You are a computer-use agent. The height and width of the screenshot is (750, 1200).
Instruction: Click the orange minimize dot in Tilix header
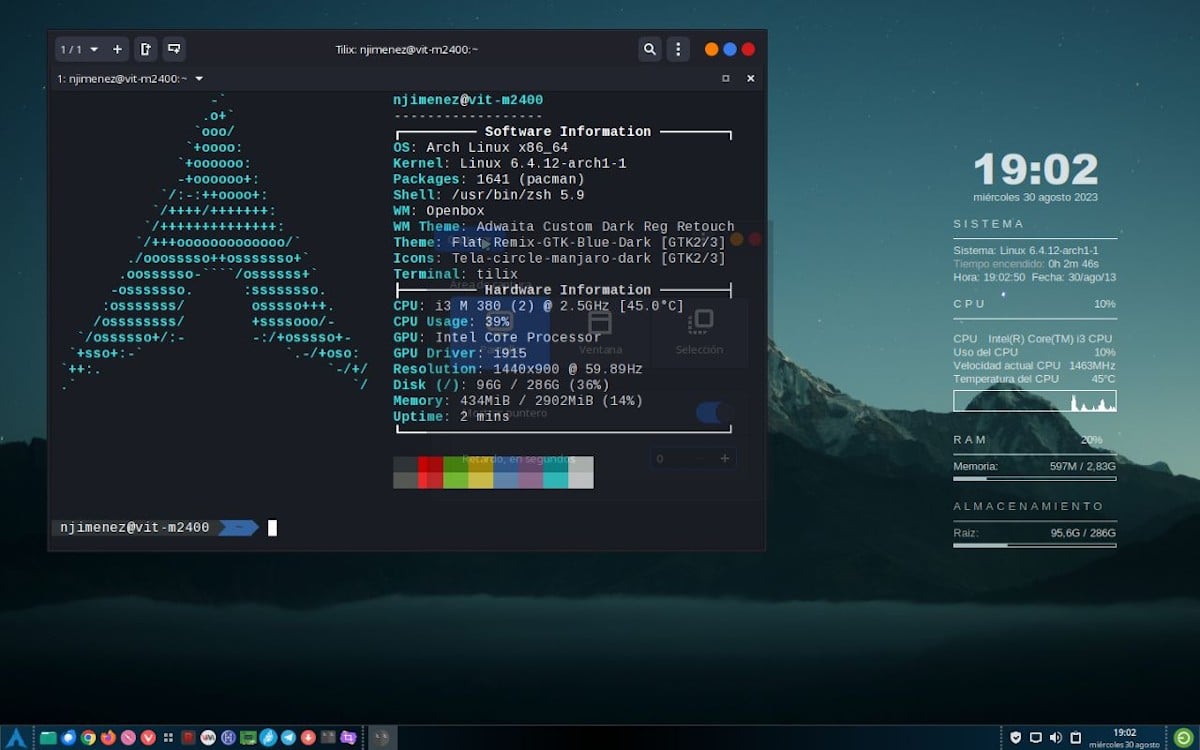(x=712, y=49)
